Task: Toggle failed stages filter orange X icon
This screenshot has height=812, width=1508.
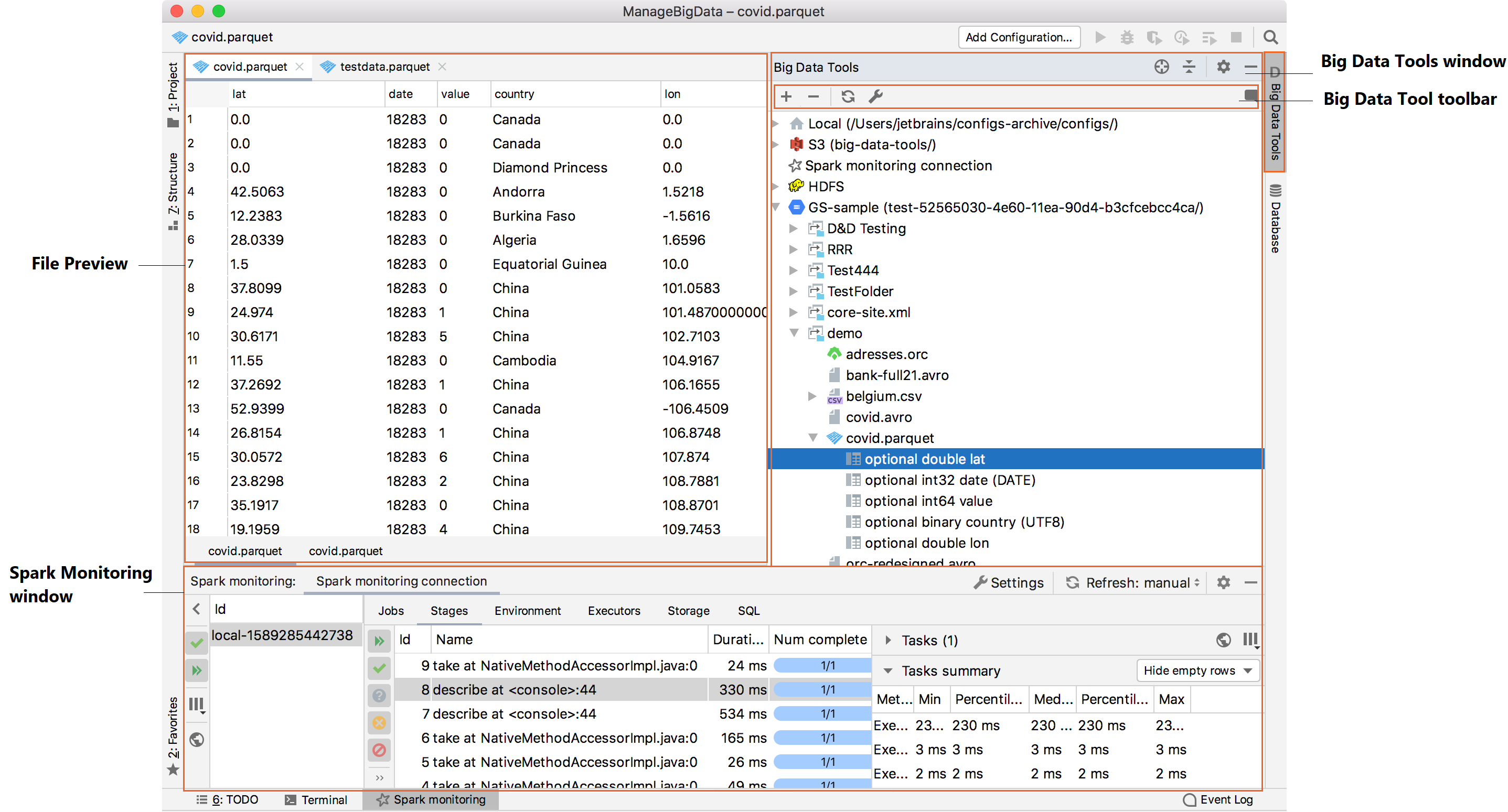Action: (379, 722)
